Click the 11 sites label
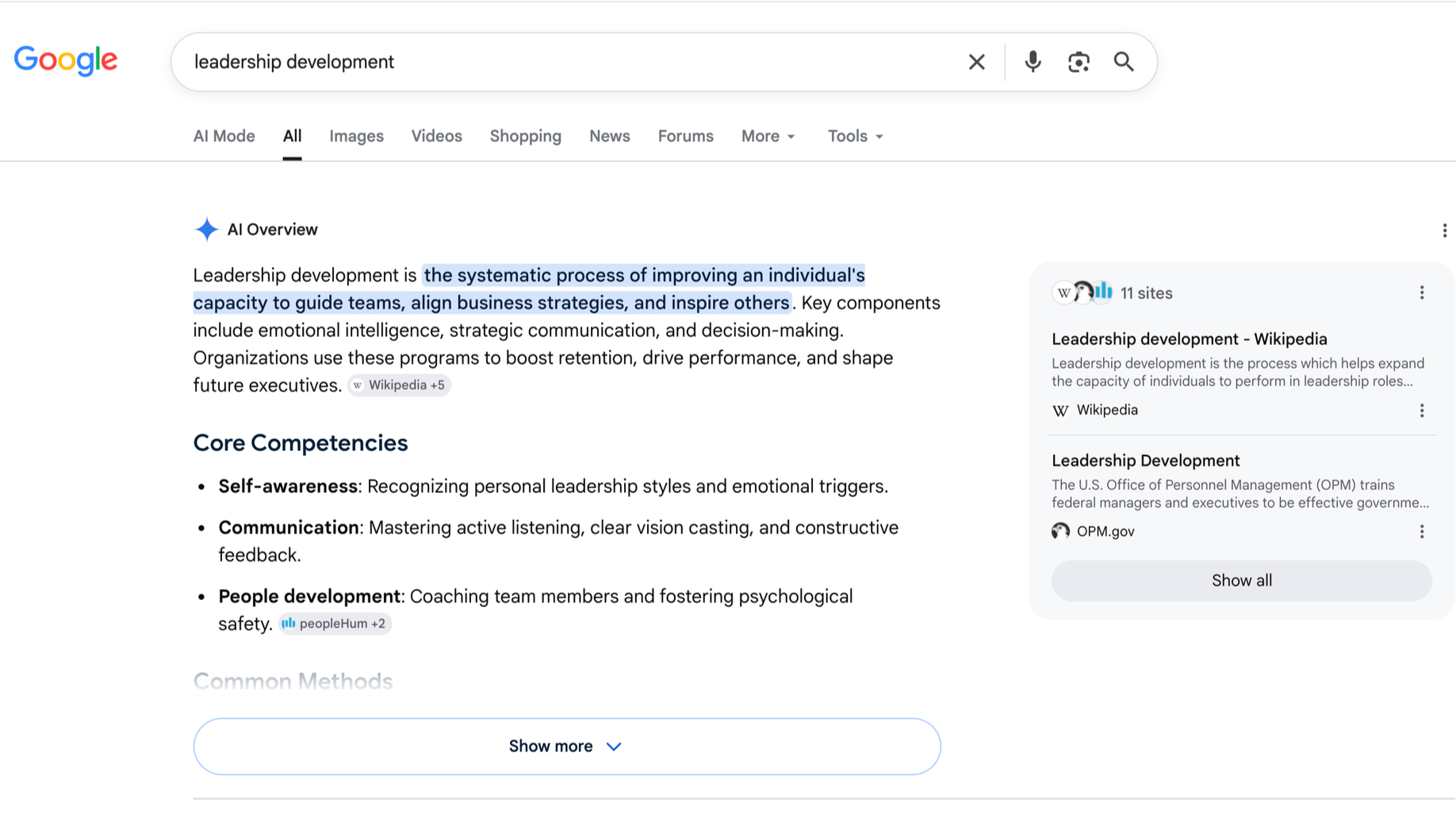1456x818 pixels. [x=1146, y=293]
